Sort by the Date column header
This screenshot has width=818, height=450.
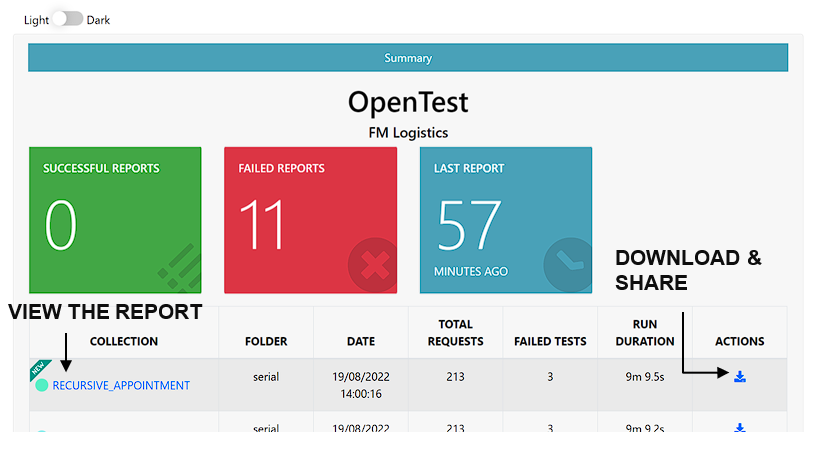pos(361,341)
